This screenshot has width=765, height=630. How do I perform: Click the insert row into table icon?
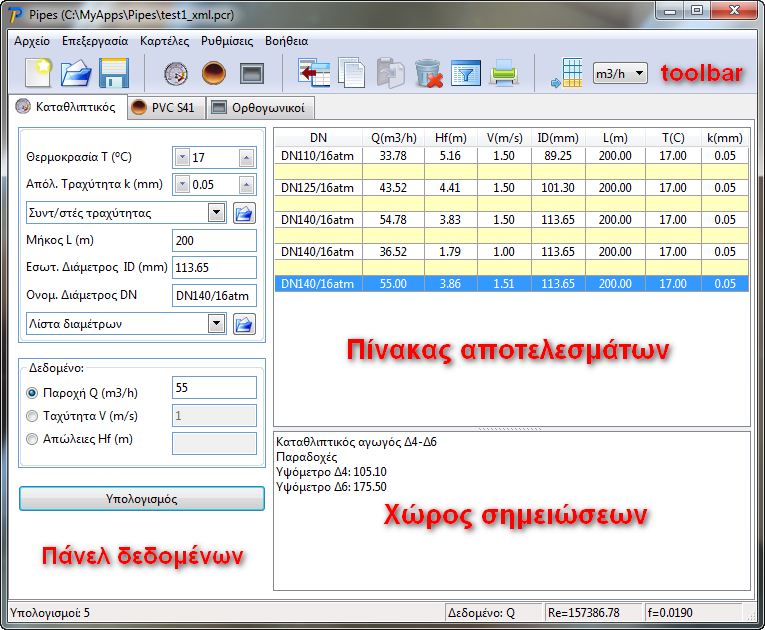(x=314, y=73)
